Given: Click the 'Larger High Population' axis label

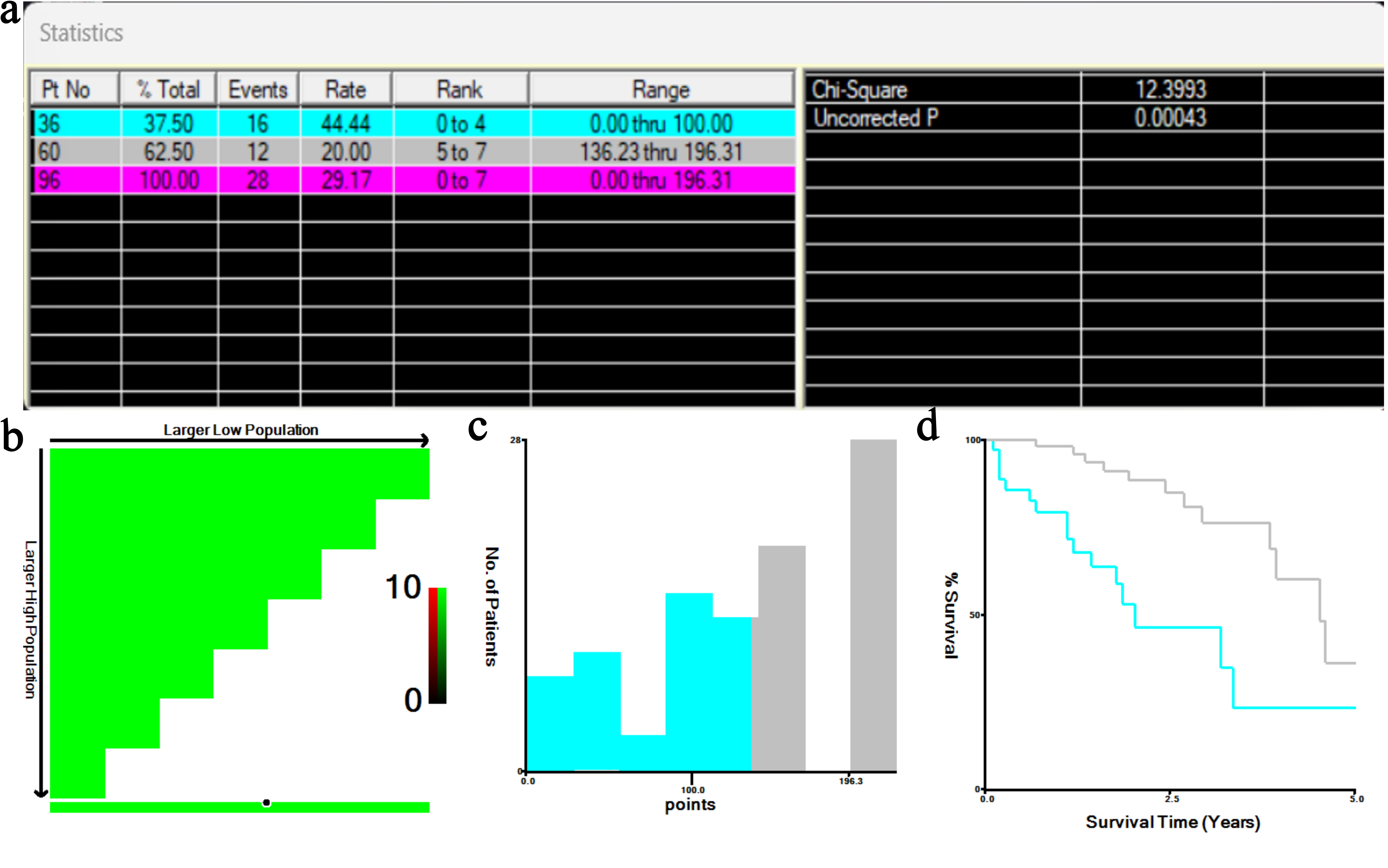Looking at the screenshot, I should (31, 619).
